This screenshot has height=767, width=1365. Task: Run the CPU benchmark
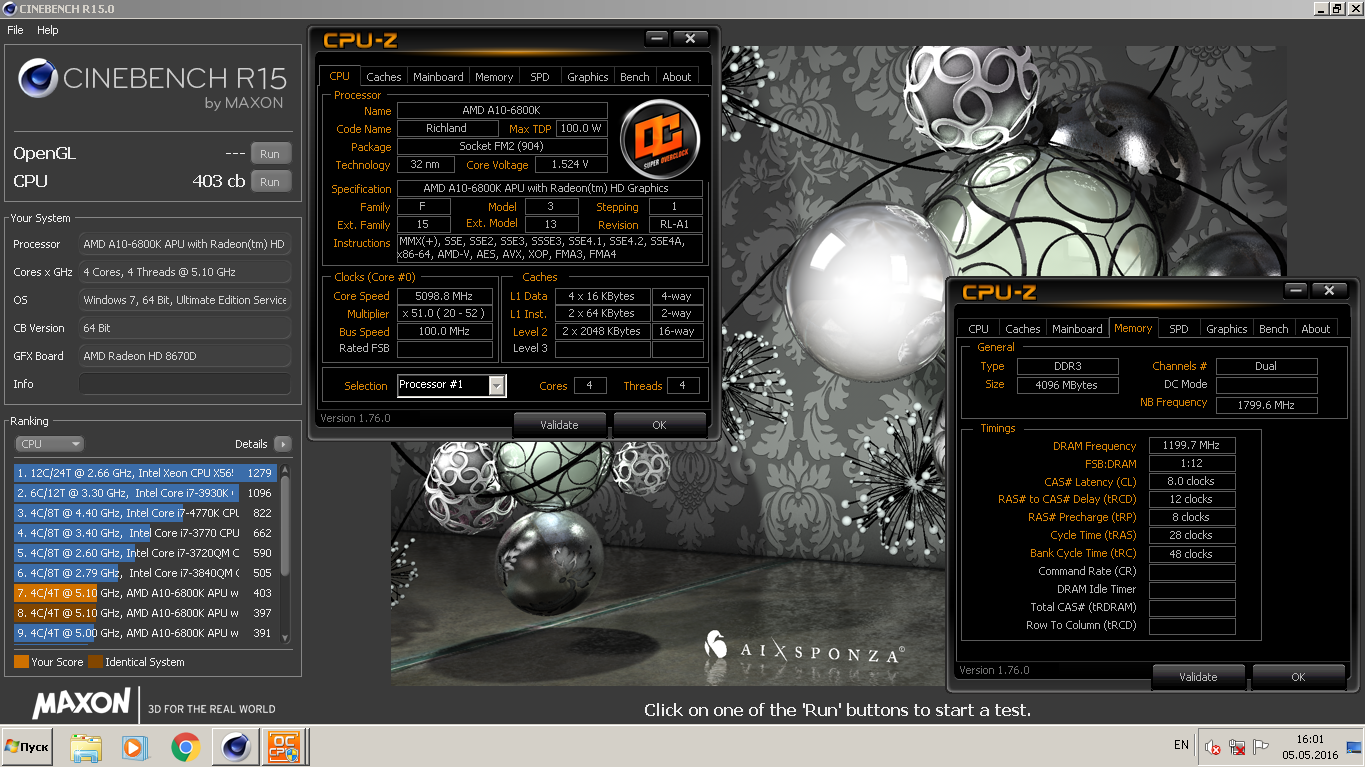coord(270,182)
